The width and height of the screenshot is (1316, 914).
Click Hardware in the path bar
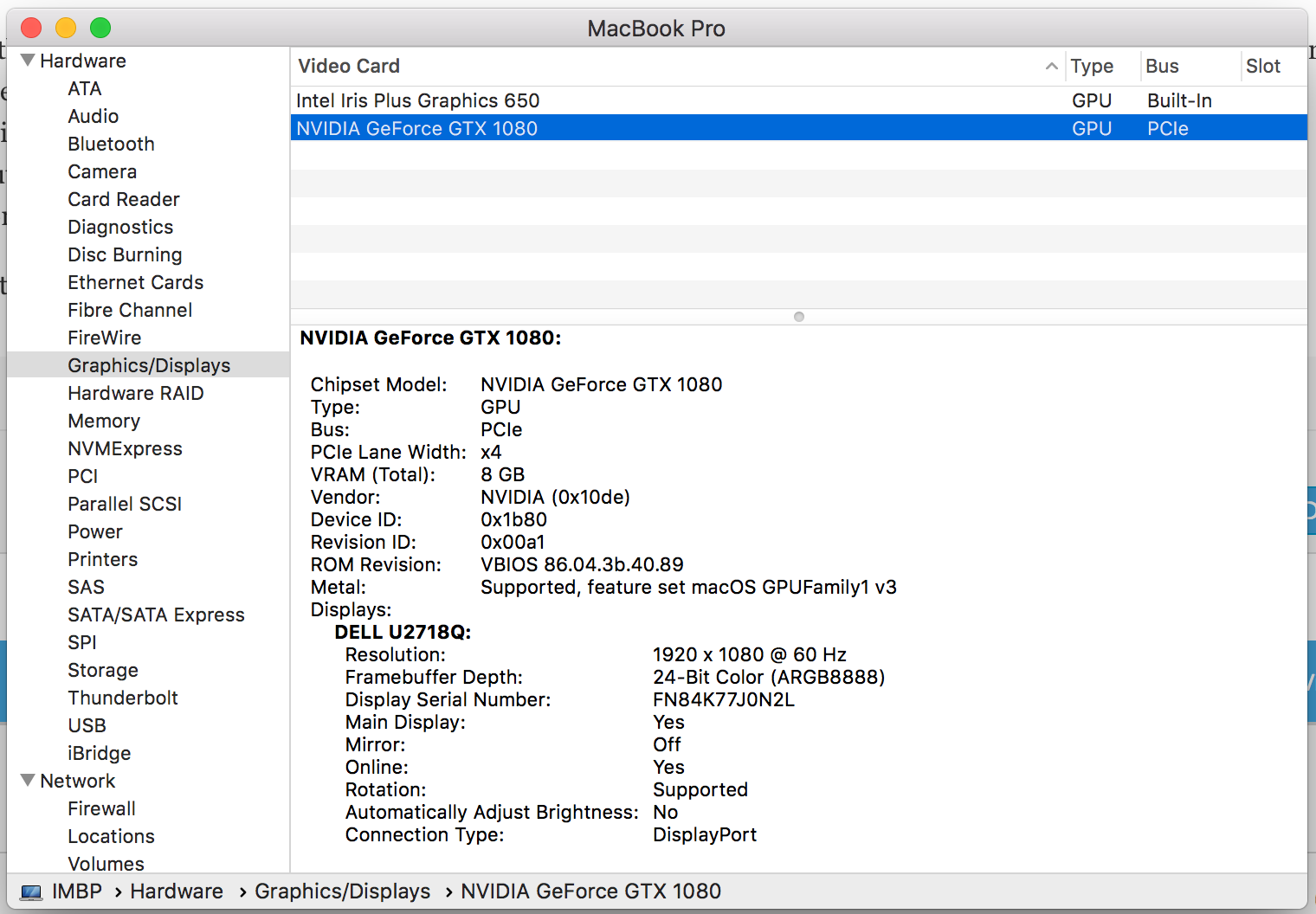177,891
